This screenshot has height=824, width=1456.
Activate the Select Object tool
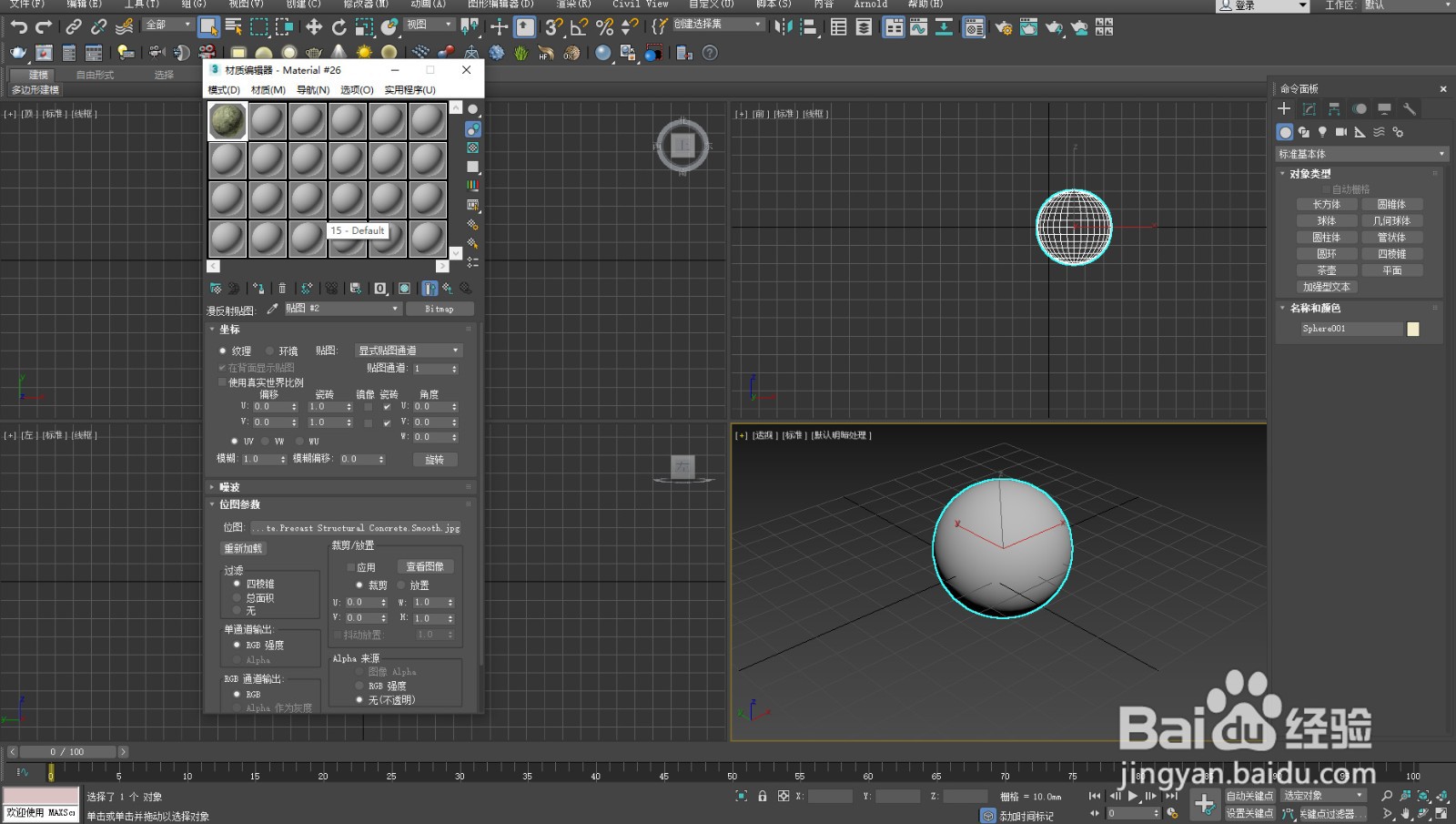pos(208,27)
